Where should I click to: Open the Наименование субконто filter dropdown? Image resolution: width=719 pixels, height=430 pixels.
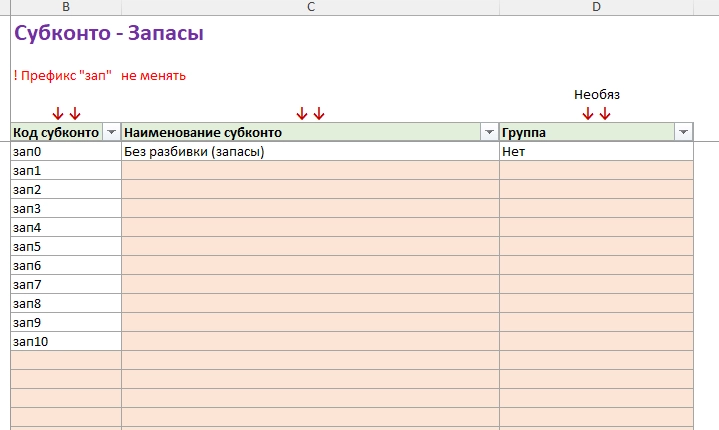489,132
